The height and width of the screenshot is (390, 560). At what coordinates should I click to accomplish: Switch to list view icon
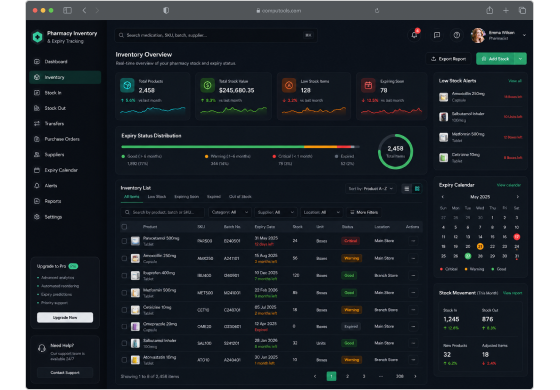click(x=406, y=189)
